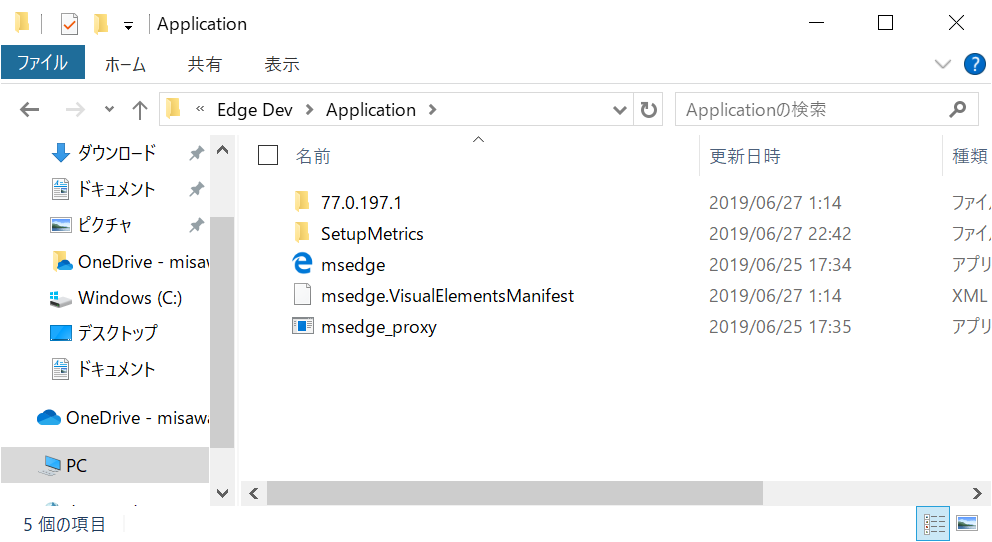The image size is (992, 542).
Task: Go up one folder level arrow
Action: pos(140,110)
